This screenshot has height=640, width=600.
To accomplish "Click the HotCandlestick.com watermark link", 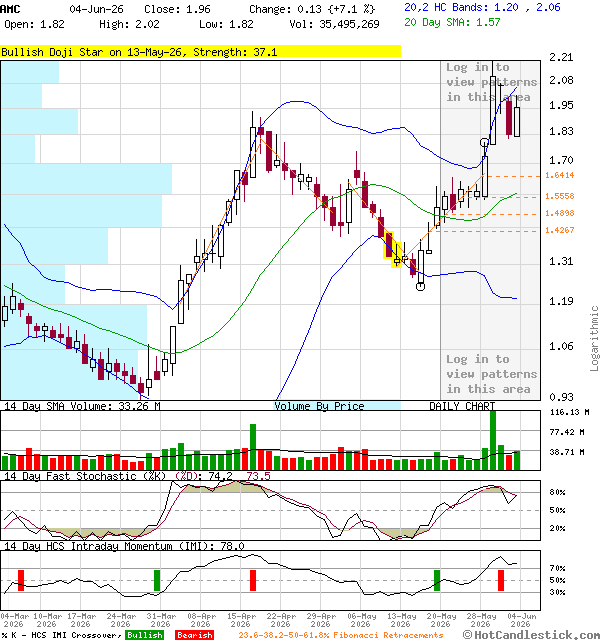I will click(531, 634).
